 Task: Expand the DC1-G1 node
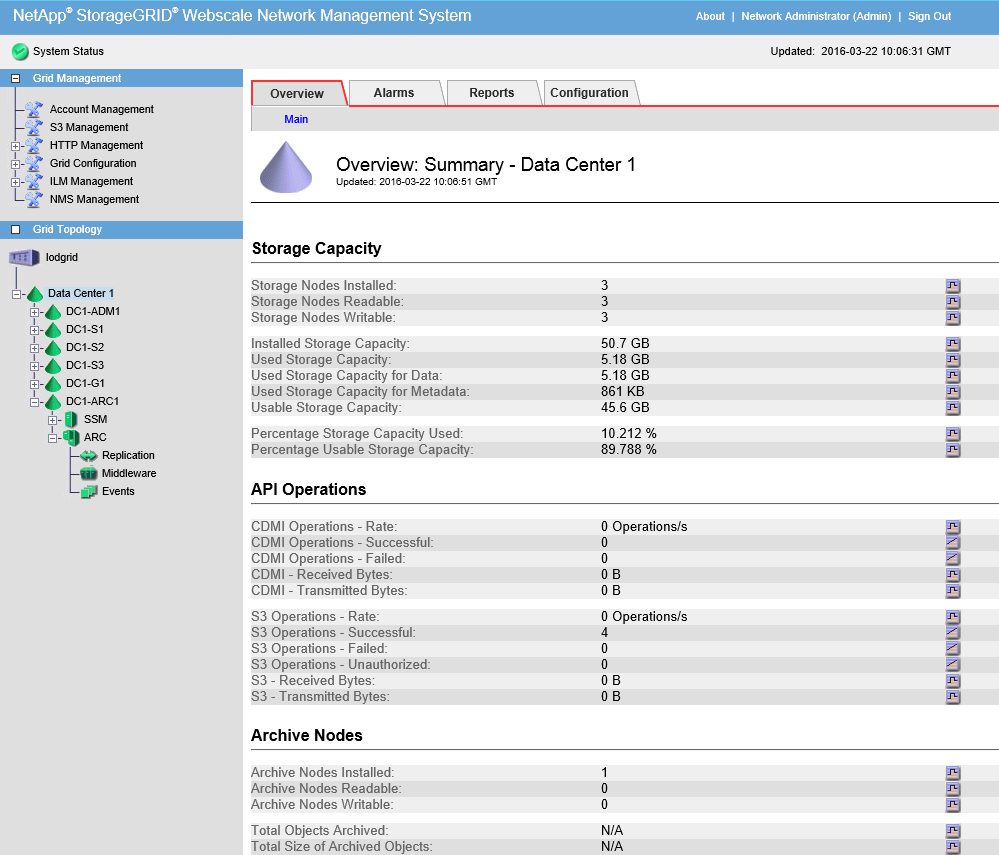pyautogui.click(x=34, y=384)
